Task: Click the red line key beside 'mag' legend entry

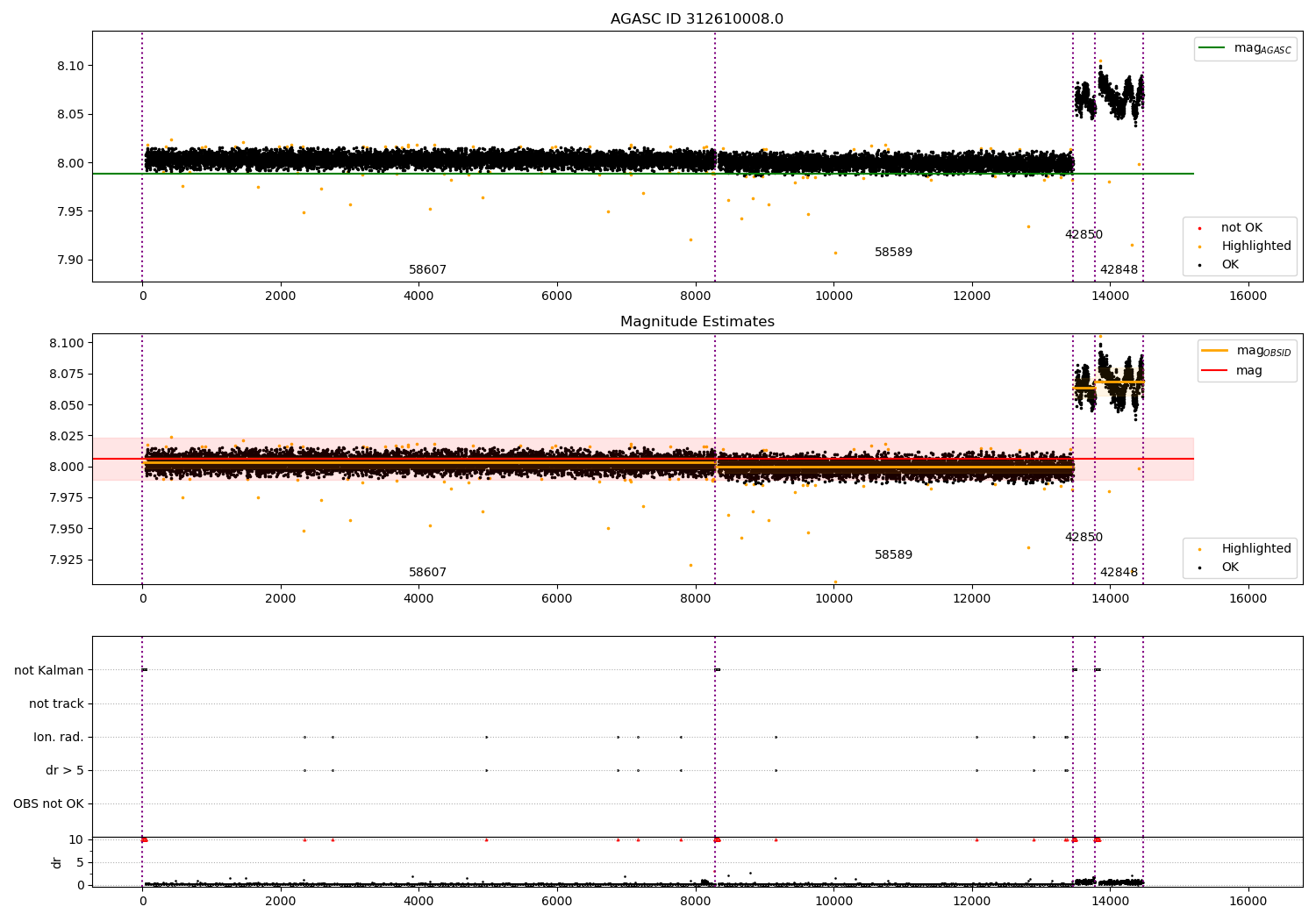Action: coord(1214,371)
